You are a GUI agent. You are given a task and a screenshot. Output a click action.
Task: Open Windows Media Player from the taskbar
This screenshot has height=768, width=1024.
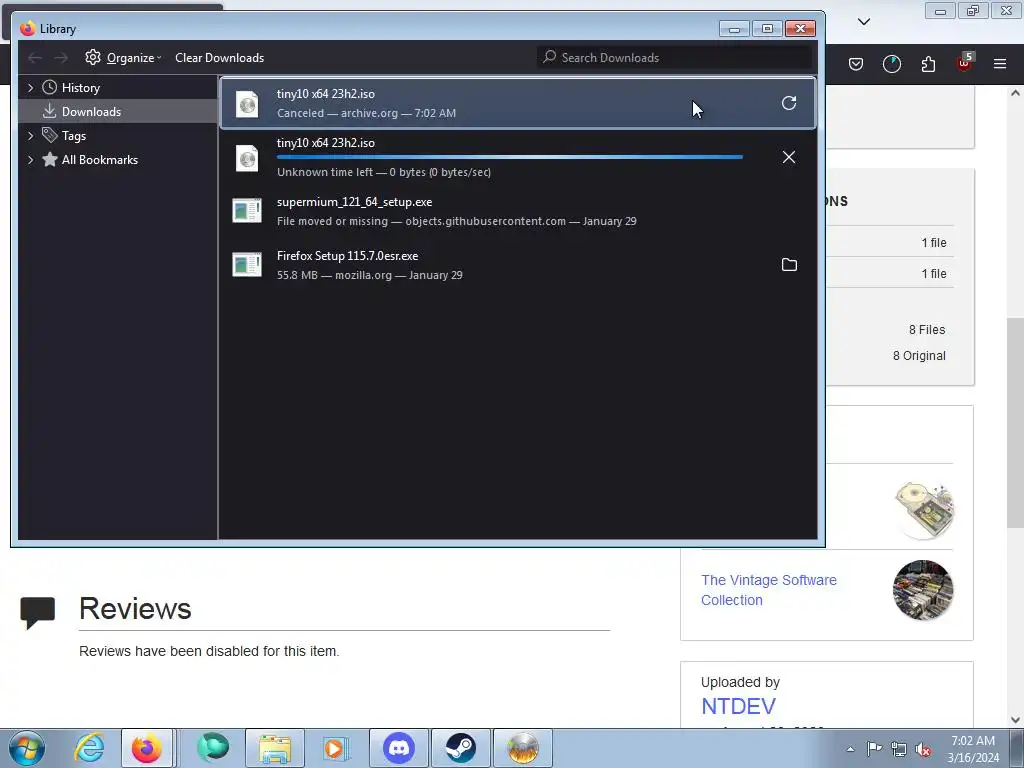point(337,748)
